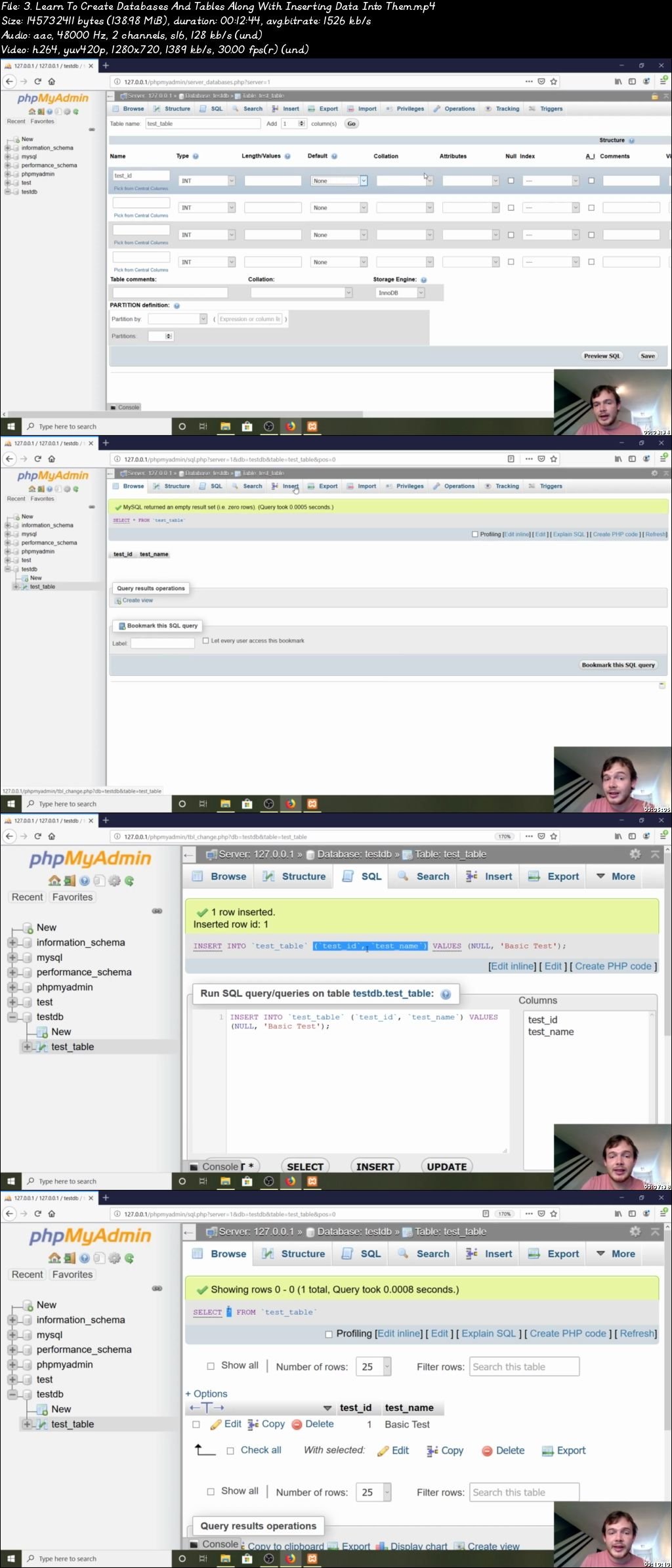This screenshot has width=672, height=1568.
Task: Tick the Null checkbox in the test_id row
Action: point(511,181)
